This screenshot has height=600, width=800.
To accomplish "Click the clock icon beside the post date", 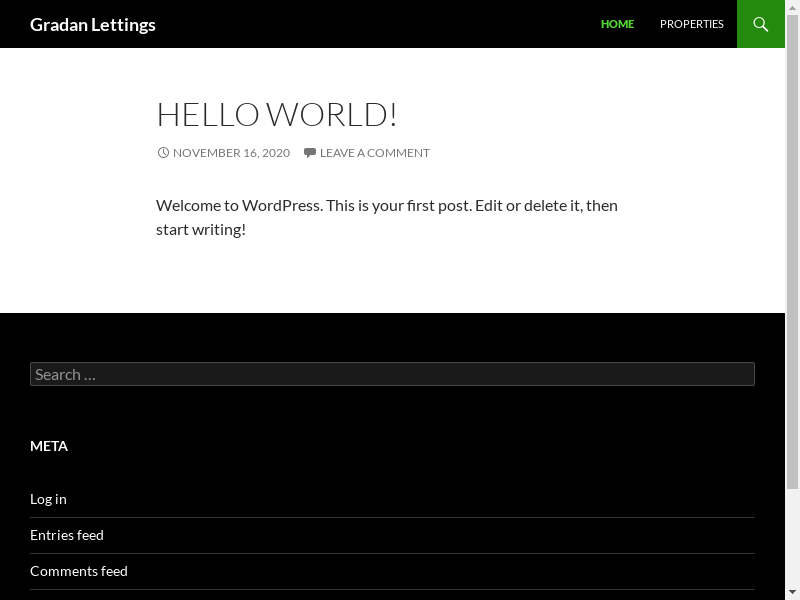I will coord(163,153).
